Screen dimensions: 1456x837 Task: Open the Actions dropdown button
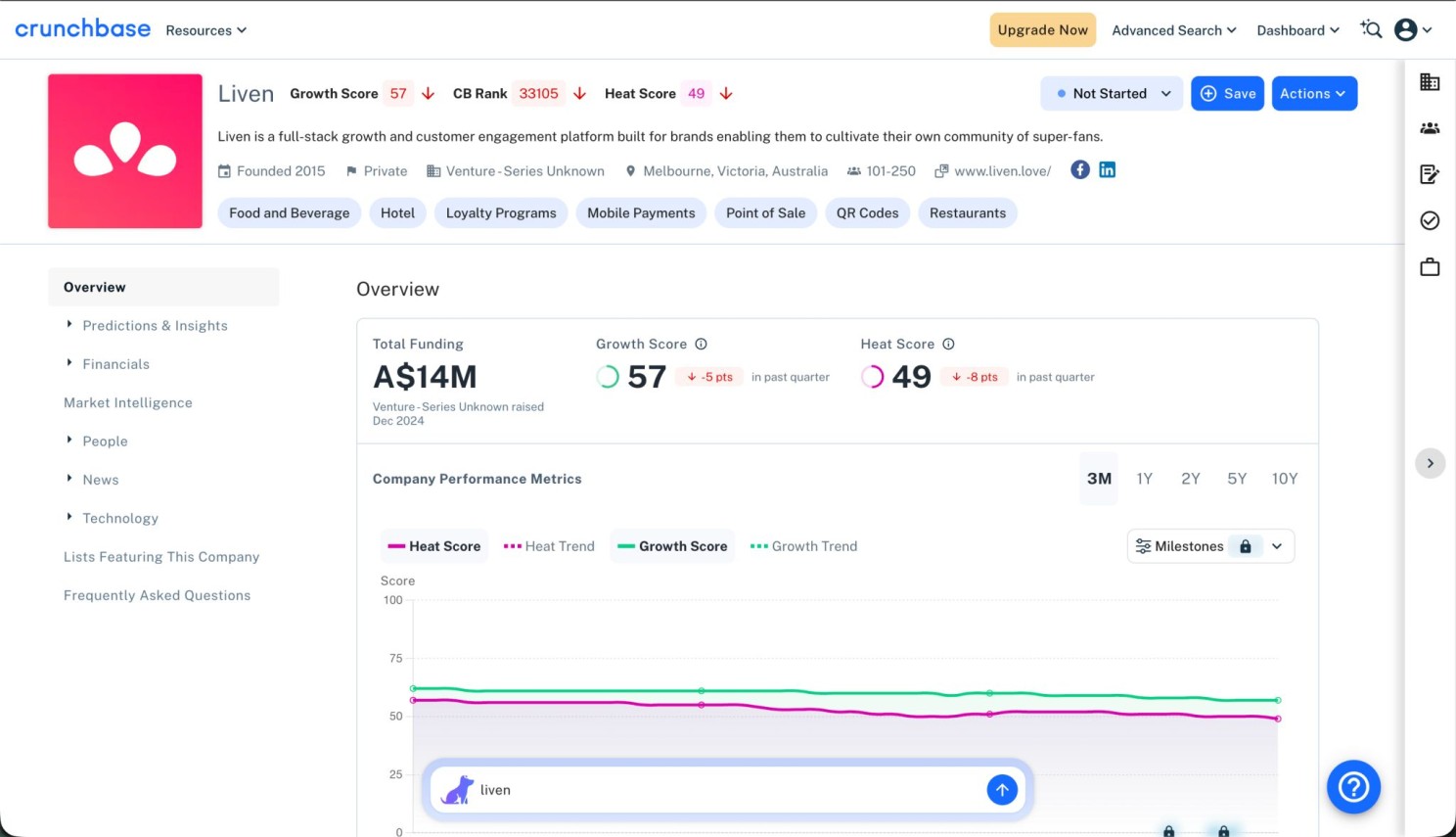[1314, 94]
